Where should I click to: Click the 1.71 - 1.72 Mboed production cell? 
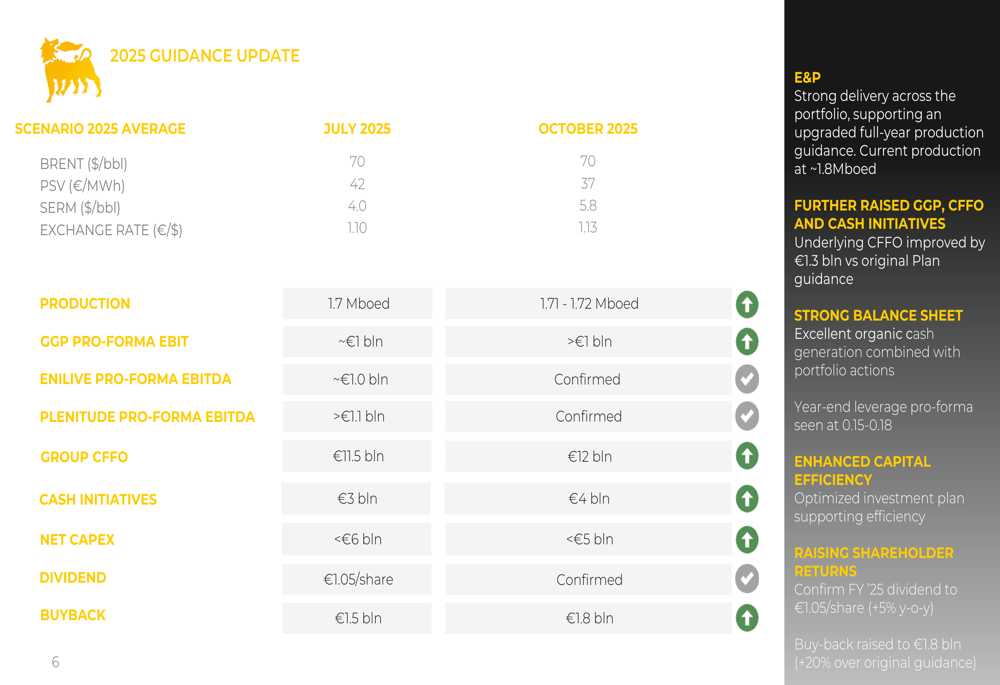[588, 304]
